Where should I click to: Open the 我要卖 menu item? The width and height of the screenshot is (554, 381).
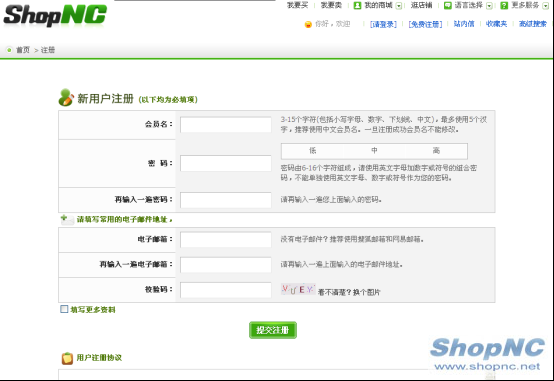[x=331, y=5]
